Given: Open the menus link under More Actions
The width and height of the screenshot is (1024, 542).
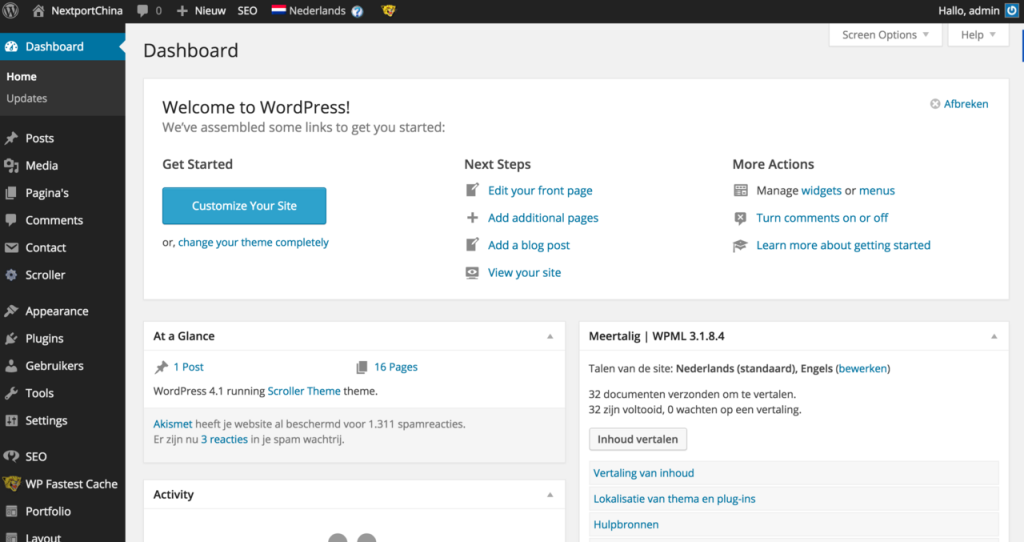Looking at the screenshot, I should point(876,191).
